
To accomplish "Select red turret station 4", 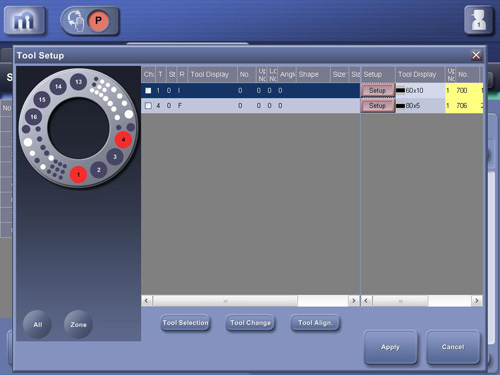I will tap(123, 139).
